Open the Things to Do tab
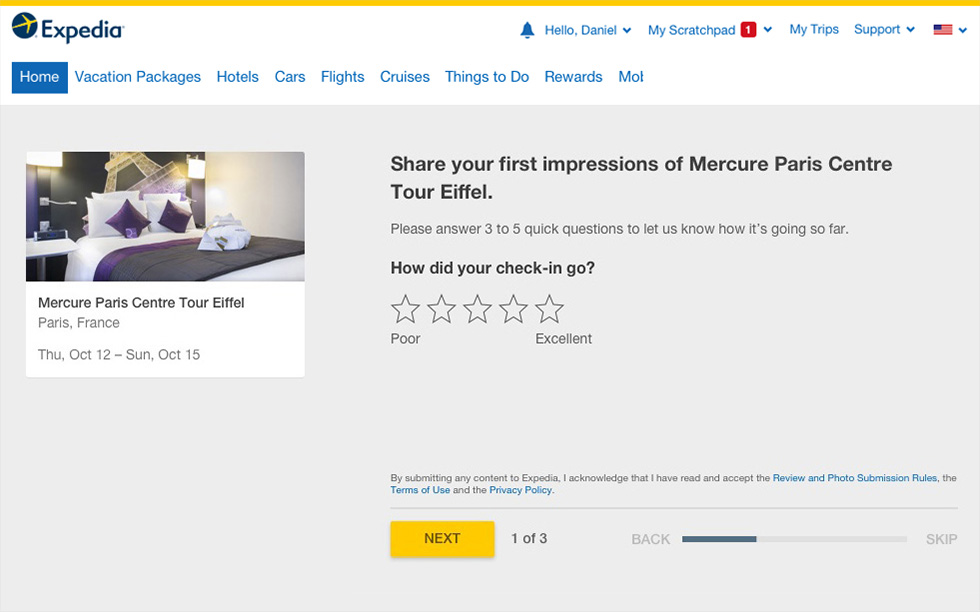The width and height of the screenshot is (980, 612). pyautogui.click(x=487, y=77)
